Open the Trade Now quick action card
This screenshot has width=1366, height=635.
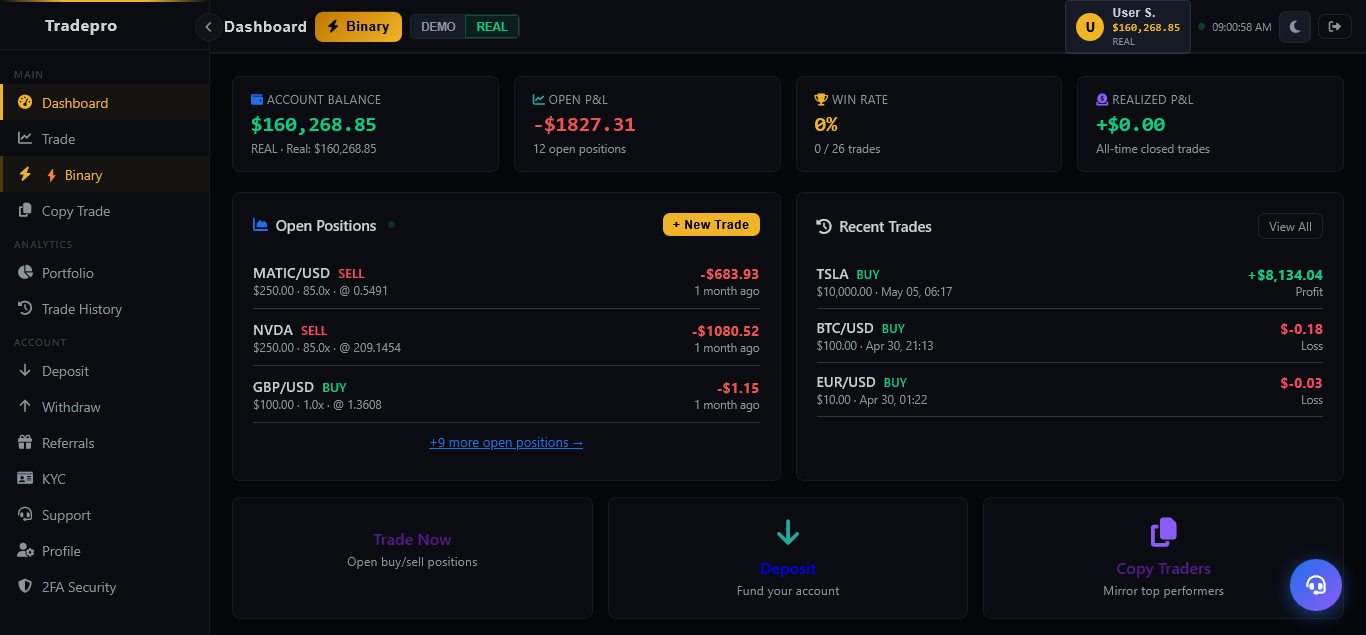click(x=412, y=558)
